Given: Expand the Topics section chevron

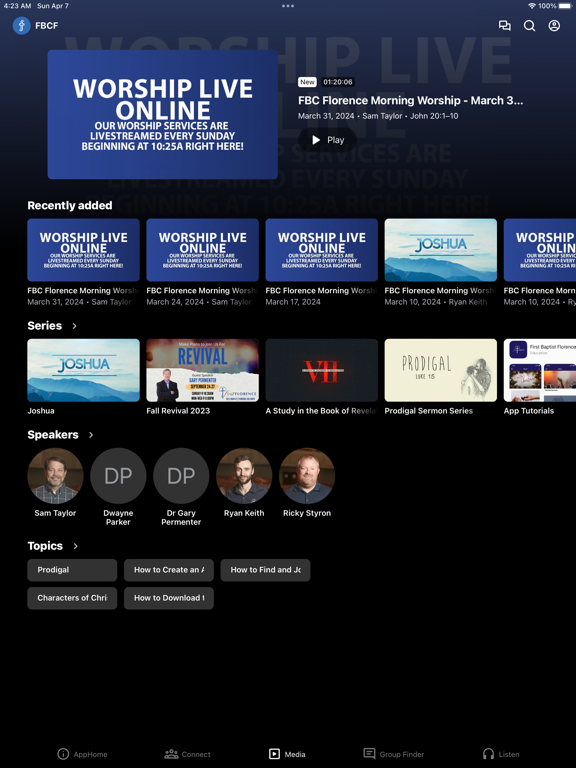Looking at the screenshot, I should point(75,546).
